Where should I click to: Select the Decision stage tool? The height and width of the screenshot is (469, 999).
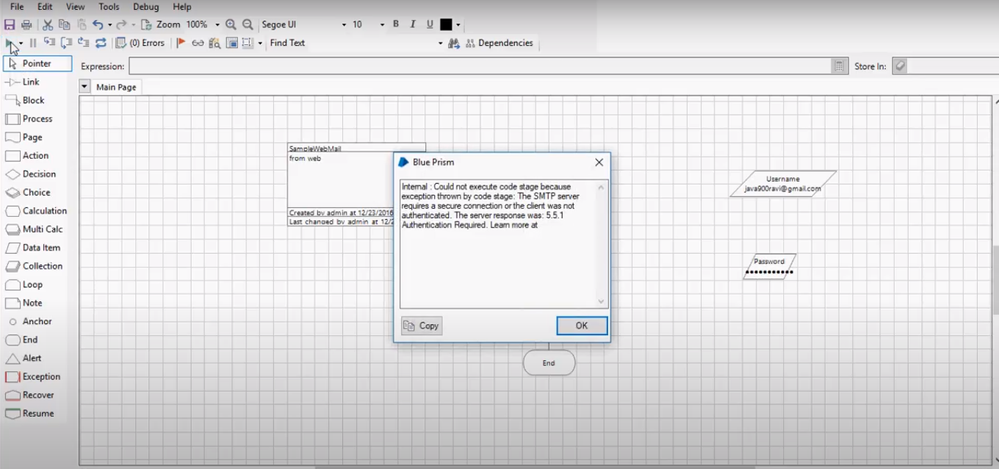[38, 174]
